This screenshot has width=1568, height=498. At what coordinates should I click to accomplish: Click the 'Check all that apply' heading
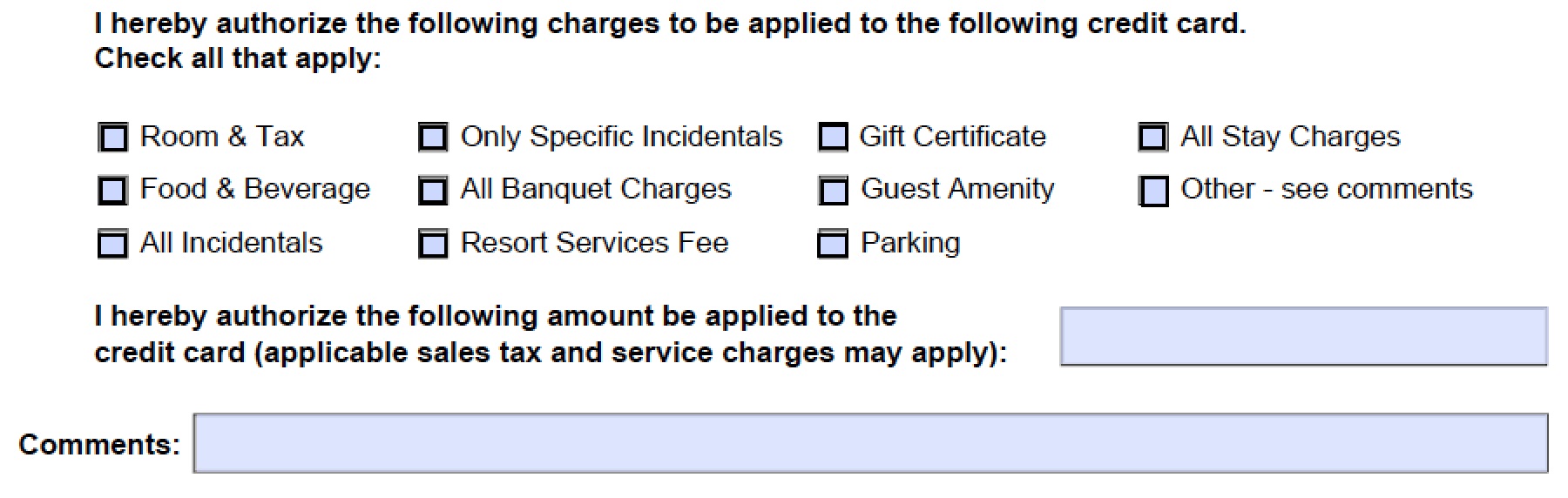238,59
